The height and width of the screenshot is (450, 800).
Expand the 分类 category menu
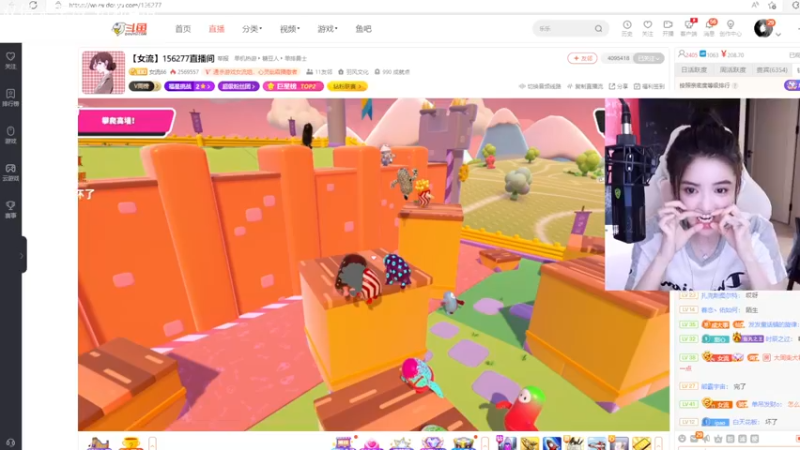coord(252,29)
